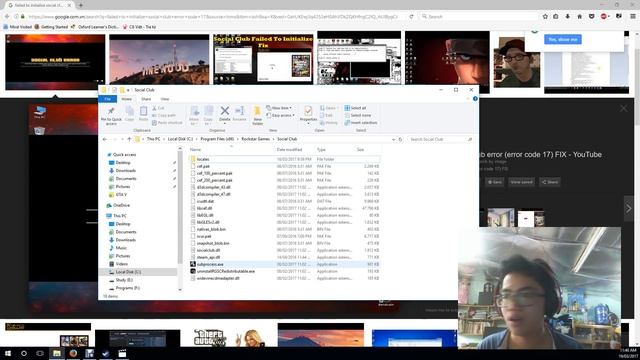
Task: Click the Share button in image preview
Action: [550, 182]
